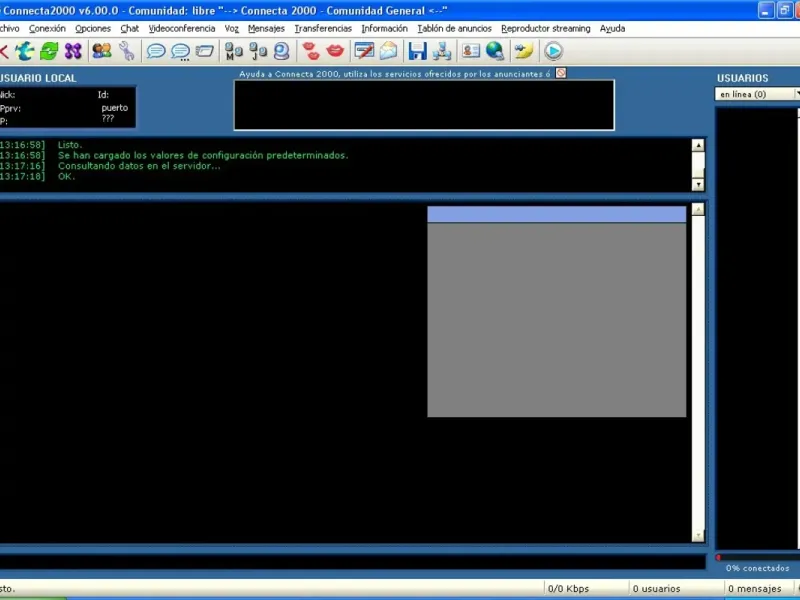Click the globe connect icon in toolbar
800x600 pixels.
(24, 51)
